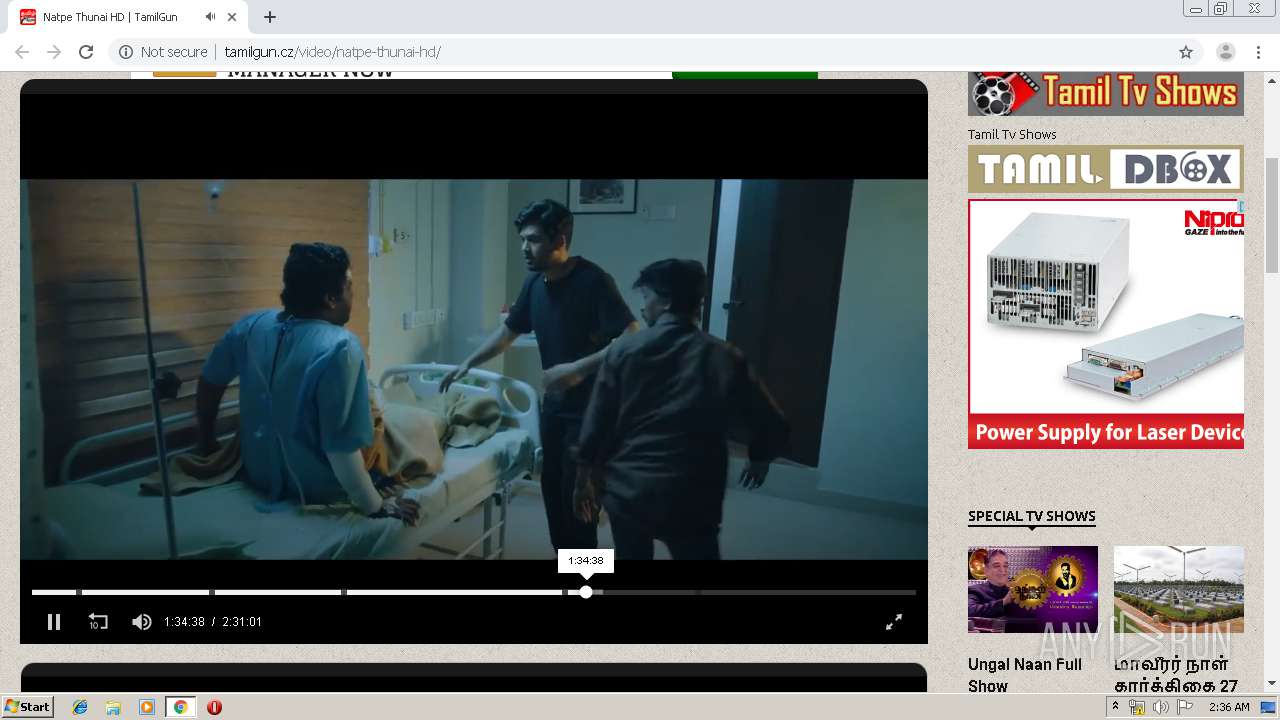Close the Natpe Thunai HD tab
This screenshot has height=720, width=1280.
233,17
